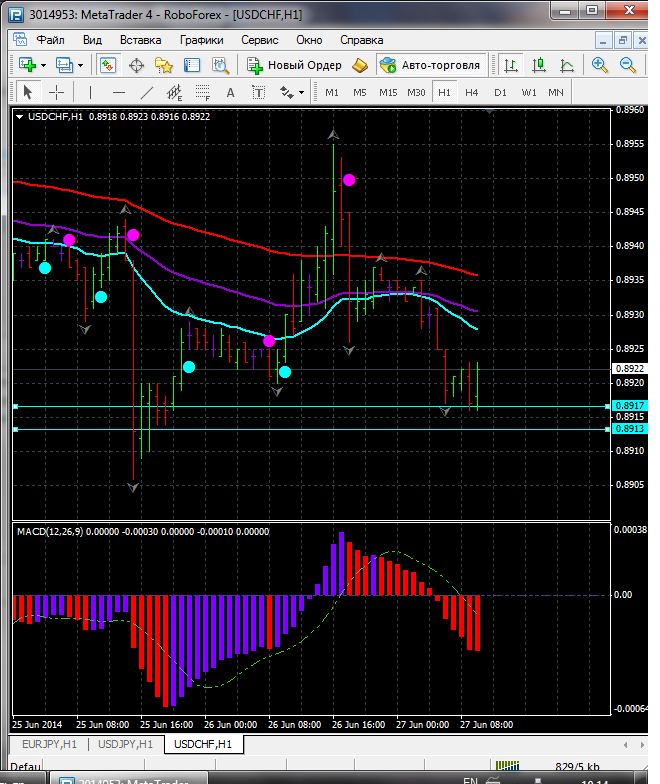
Task: Click the Новый Ордер button
Action: pyautogui.click(x=294, y=65)
